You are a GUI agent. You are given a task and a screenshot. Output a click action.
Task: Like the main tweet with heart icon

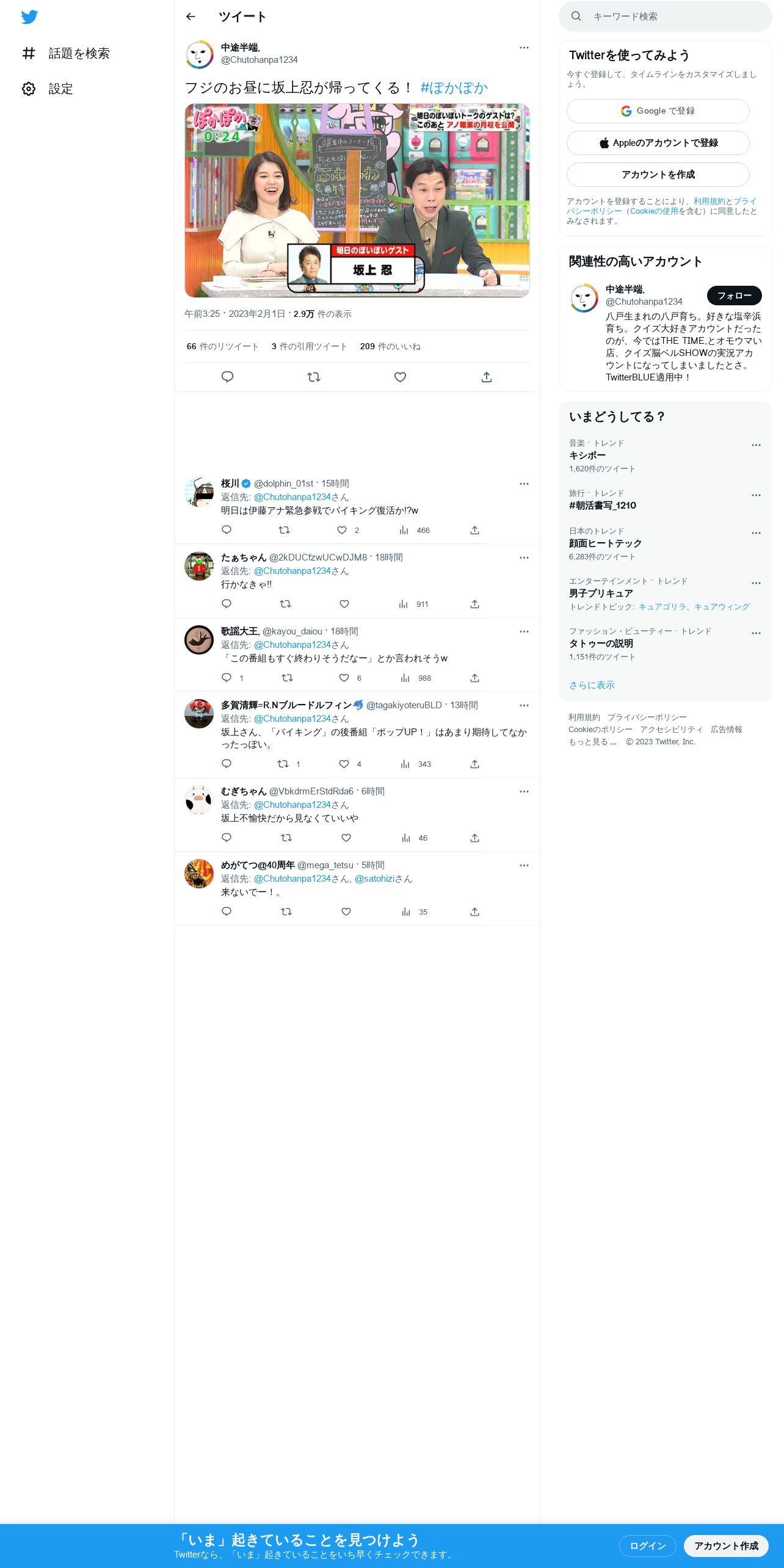pyautogui.click(x=400, y=377)
